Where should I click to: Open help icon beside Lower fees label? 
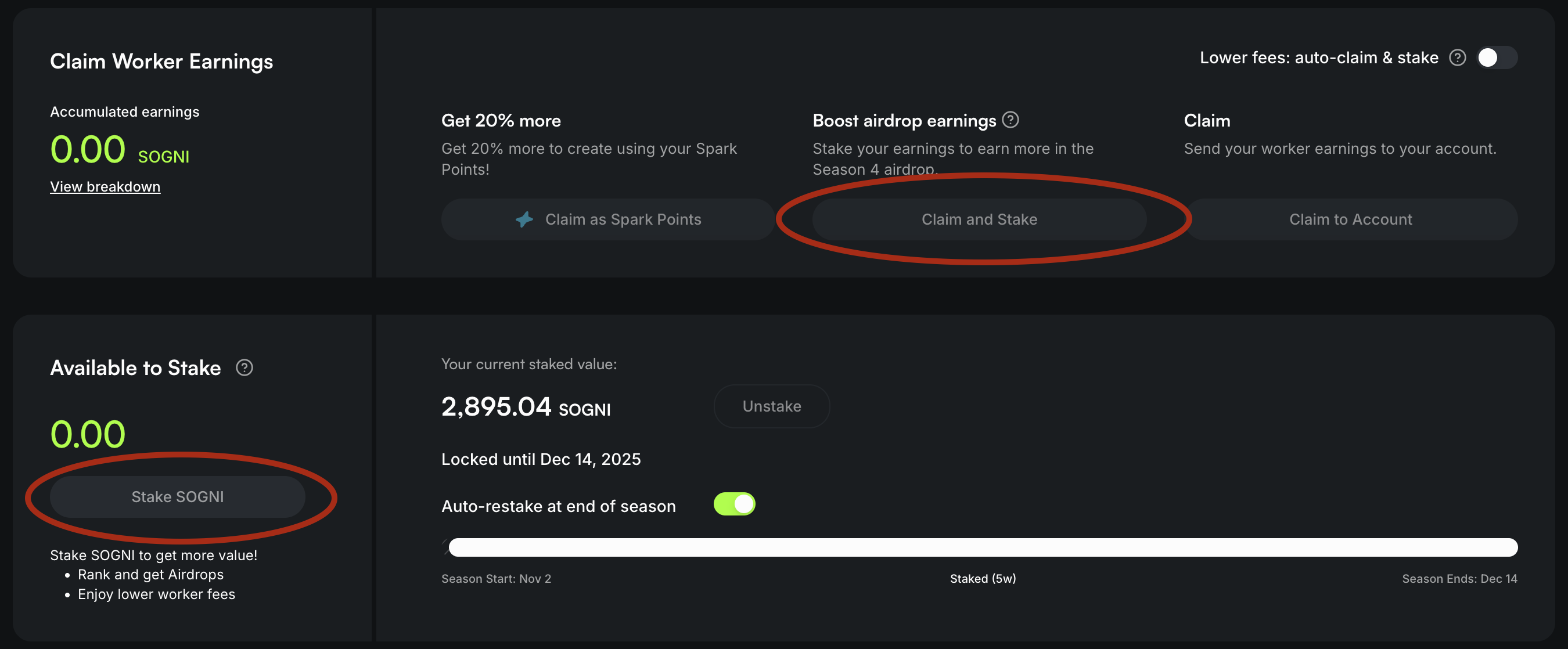pos(1457,58)
